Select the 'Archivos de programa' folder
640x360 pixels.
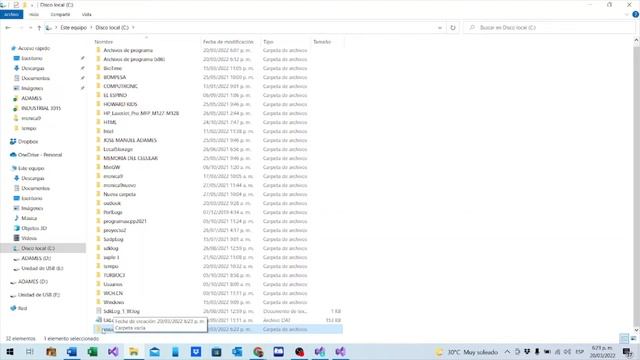(x=128, y=50)
